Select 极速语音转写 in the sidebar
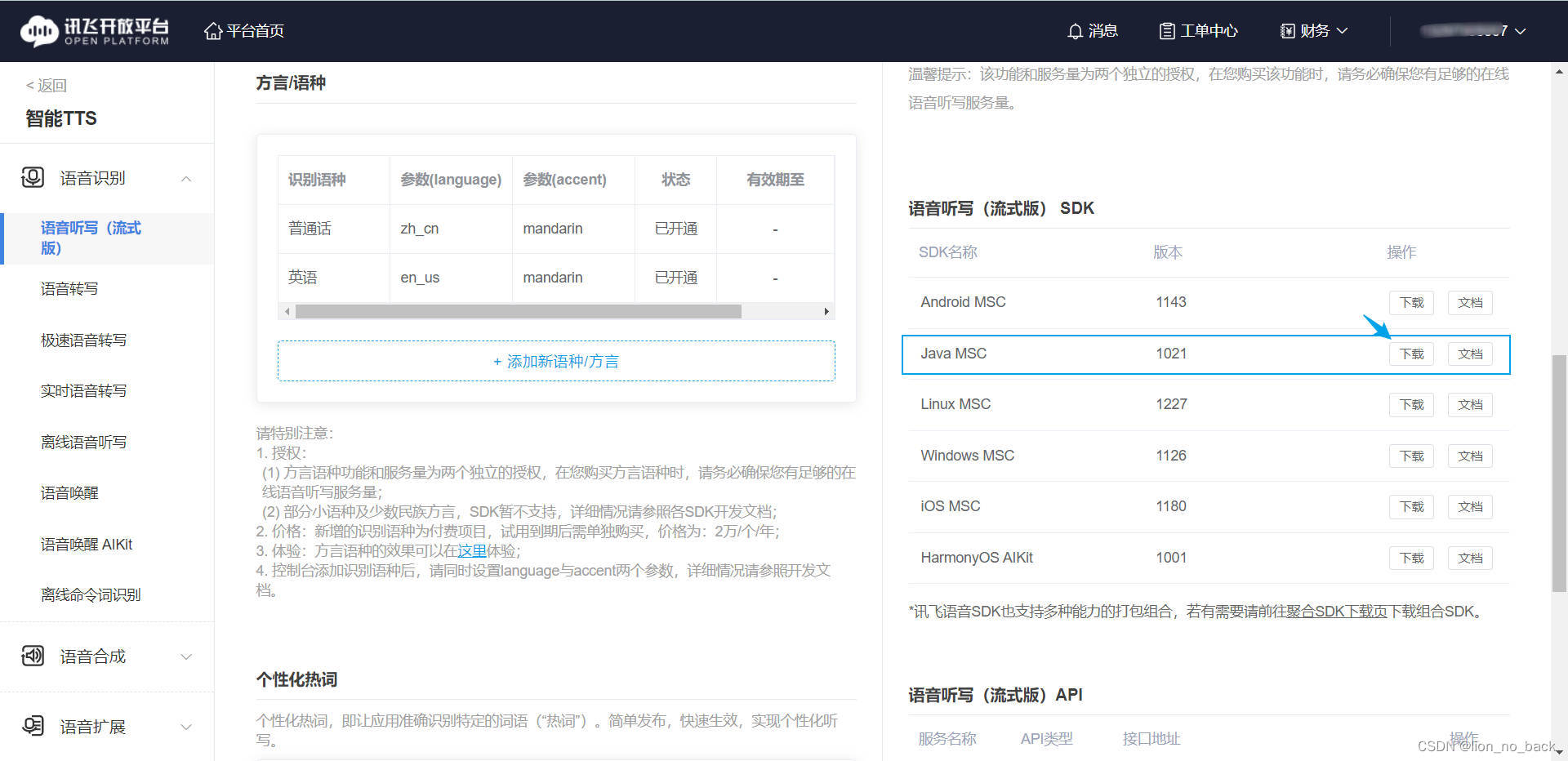1568x761 pixels. tap(83, 340)
